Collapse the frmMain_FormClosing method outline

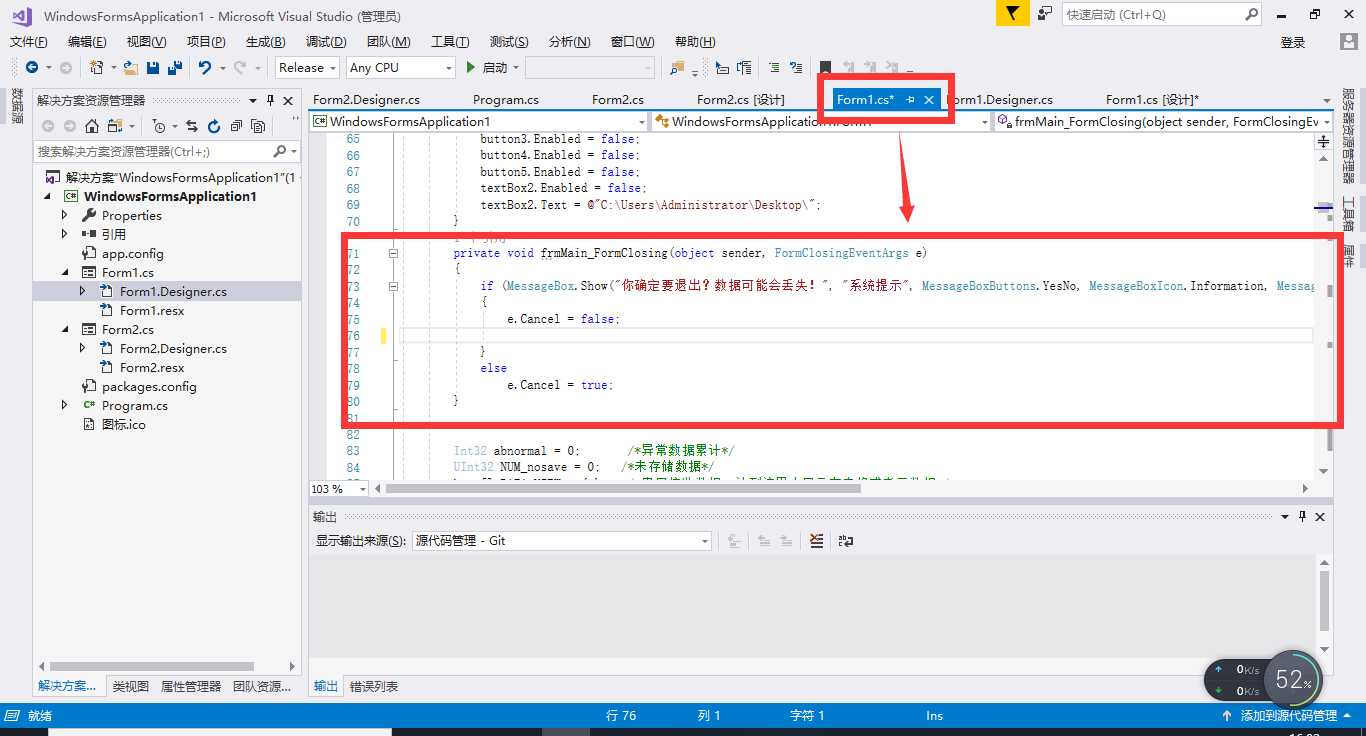click(x=393, y=253)
